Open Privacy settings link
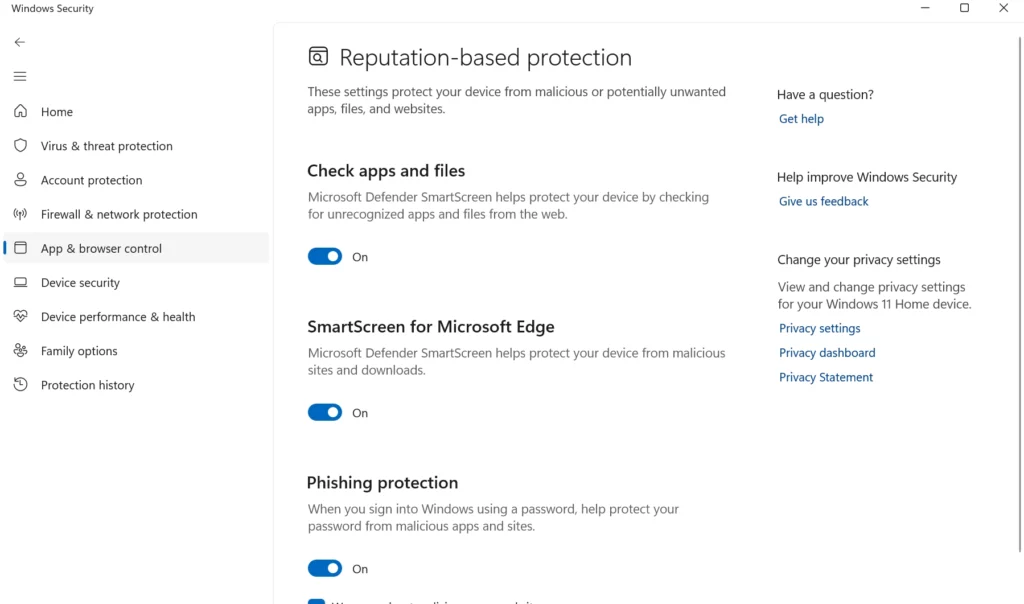Viewport: 1024px width, 604px height. pos(820,328)
